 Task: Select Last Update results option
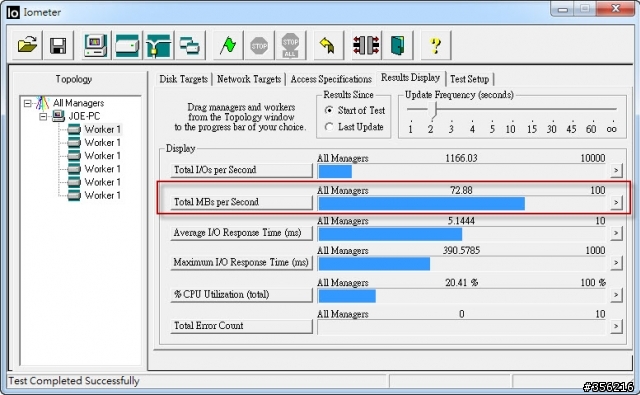point(329,127)
